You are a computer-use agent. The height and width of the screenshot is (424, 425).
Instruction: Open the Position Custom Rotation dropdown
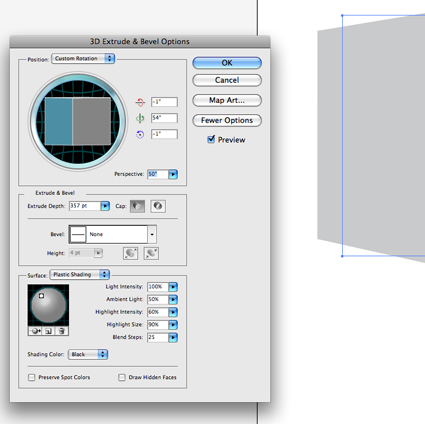83,59
